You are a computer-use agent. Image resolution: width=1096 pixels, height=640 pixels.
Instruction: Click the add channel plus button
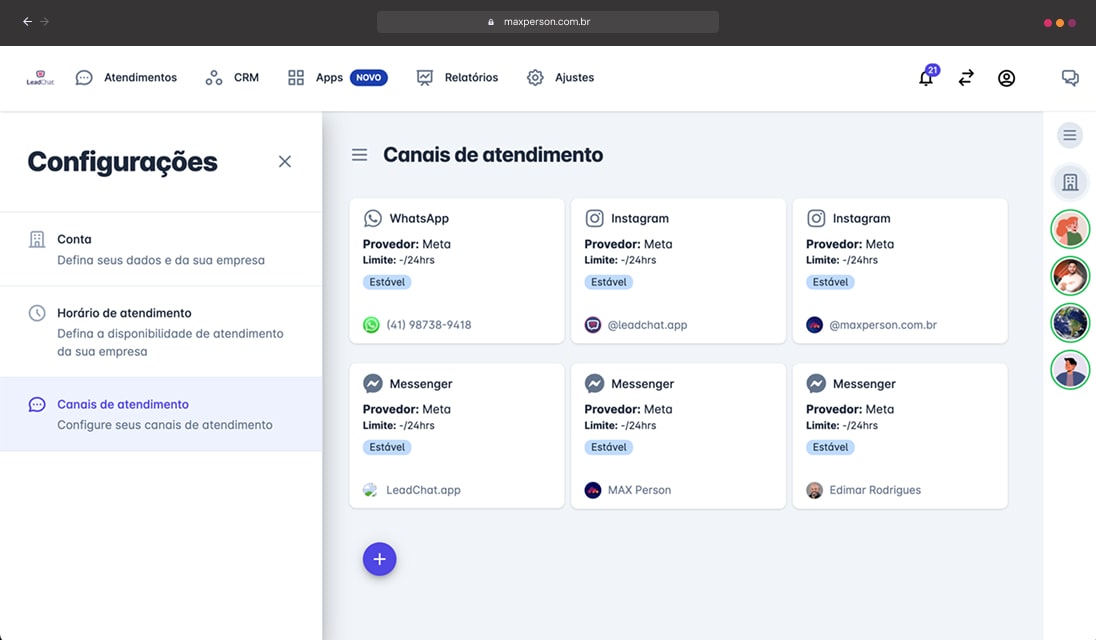pos(379,559)
